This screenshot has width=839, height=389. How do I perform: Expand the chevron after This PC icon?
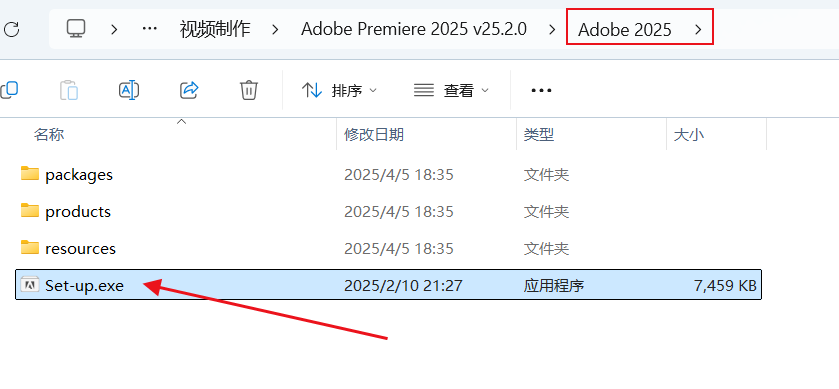point(114,29)
